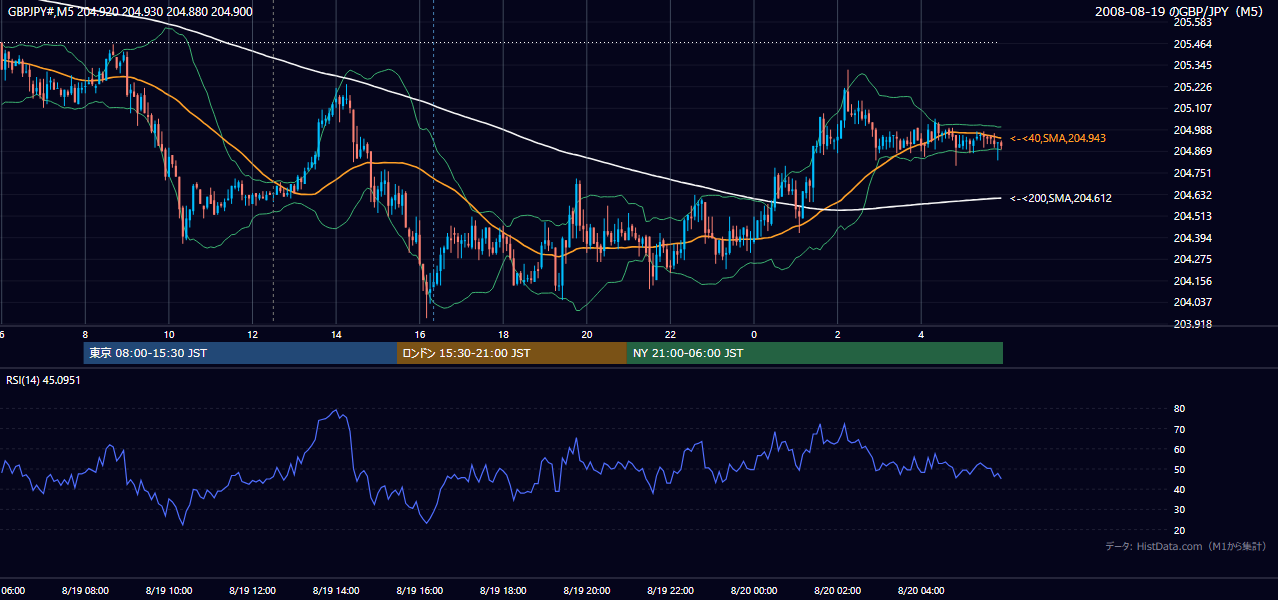Click the bottom date label 8/19 08:00
Image resolution: width=1278 pixels, height=600 pixels.
pyautogui.click(x=85, y=590)
